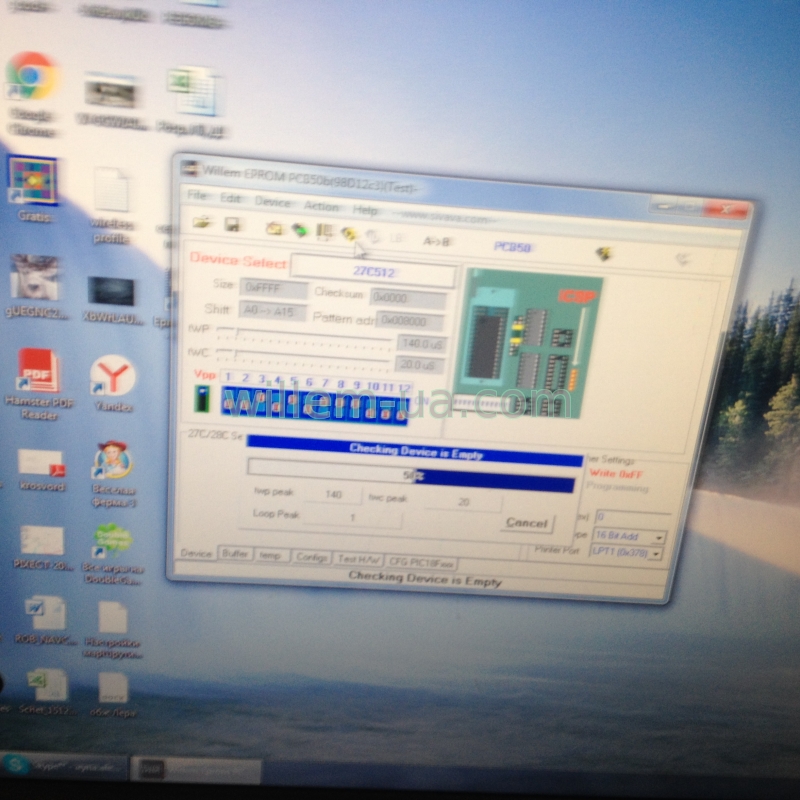Click the PCB50 label in toolbar
Viewport: 800px width, 800px height.
pyautogui.click(x=512, y=247)
